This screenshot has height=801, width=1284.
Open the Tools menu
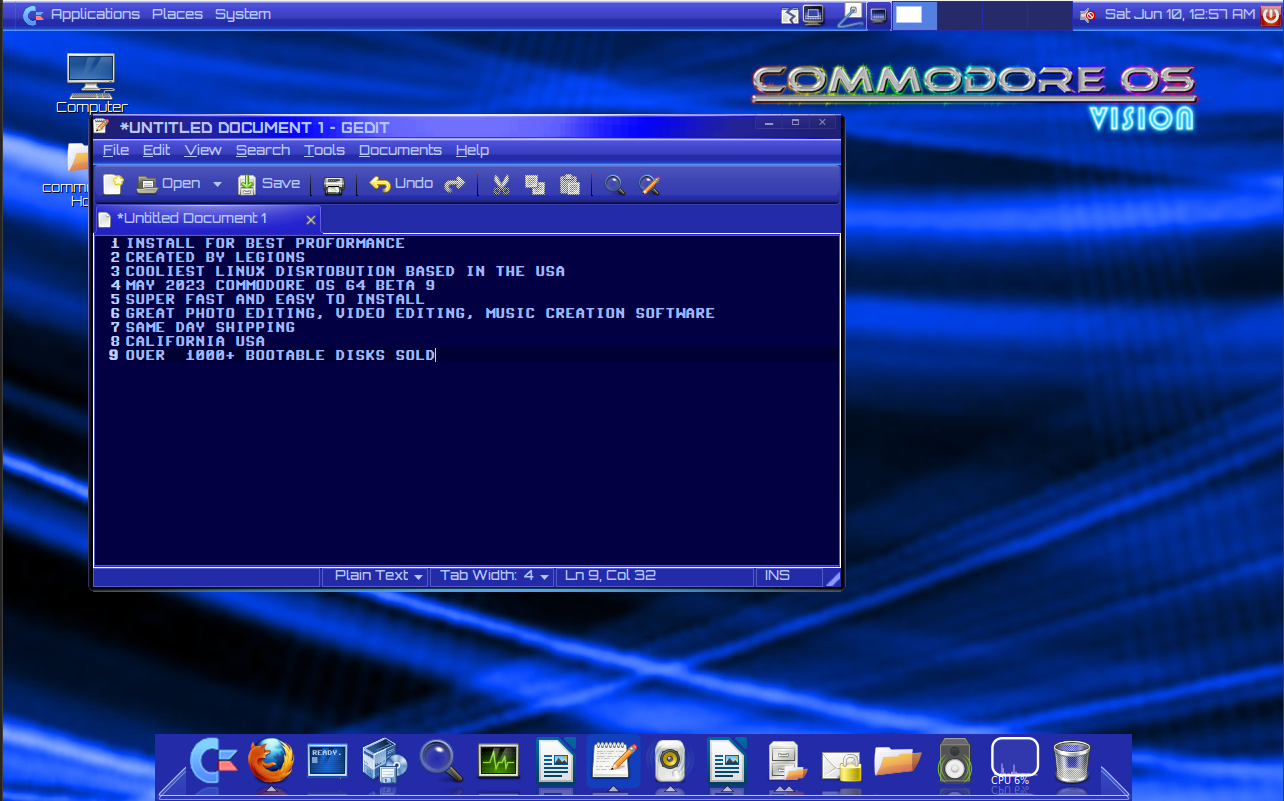(324, 150)
